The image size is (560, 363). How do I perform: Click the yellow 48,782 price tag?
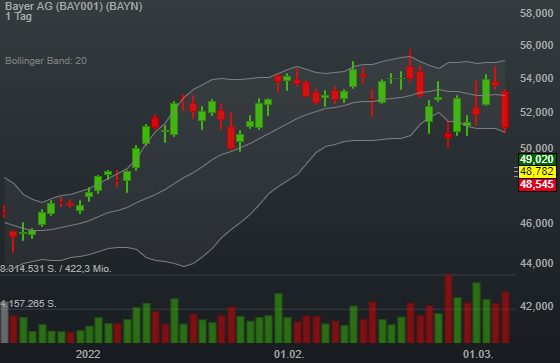click(537, 172)
